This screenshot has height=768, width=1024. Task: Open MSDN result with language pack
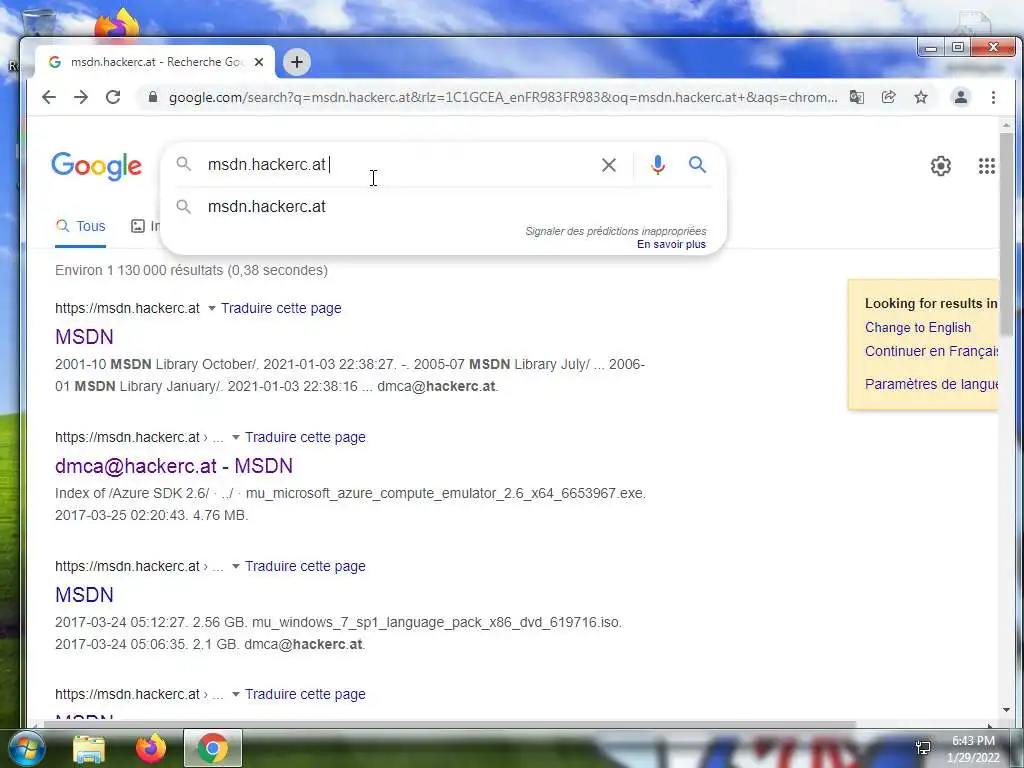84,595
